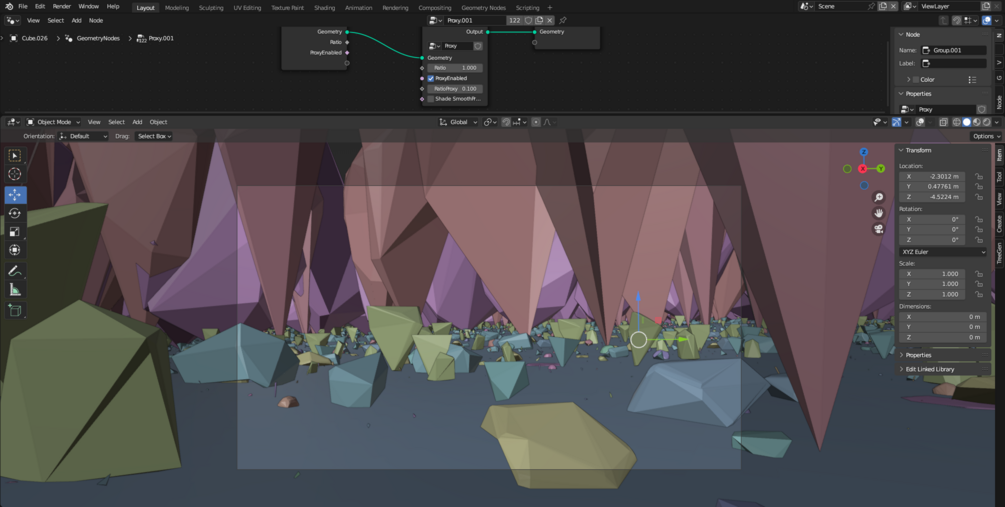Open Object Mode dropdown
The height and width of the screenshot is (507, 1005).
coord(53,122)
